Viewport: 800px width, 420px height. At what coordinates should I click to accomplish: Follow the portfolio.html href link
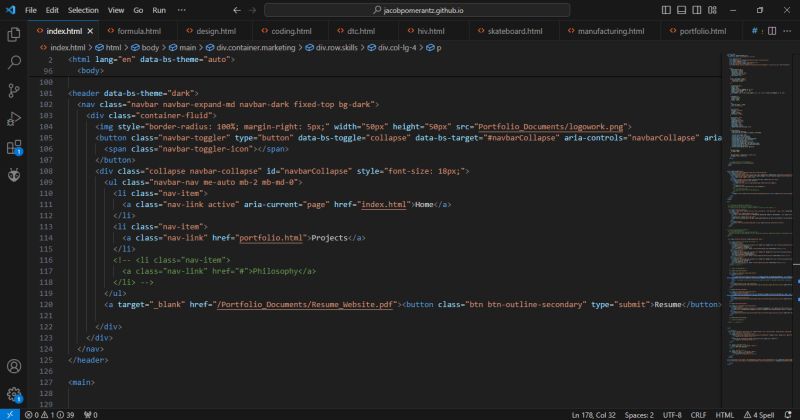point(271,238)
